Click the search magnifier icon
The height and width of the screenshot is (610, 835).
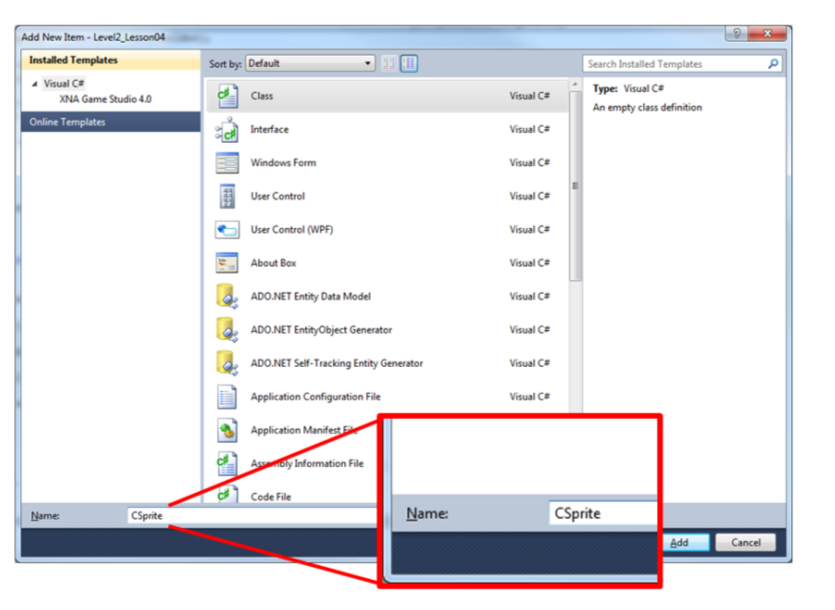(x=772, y=64)
